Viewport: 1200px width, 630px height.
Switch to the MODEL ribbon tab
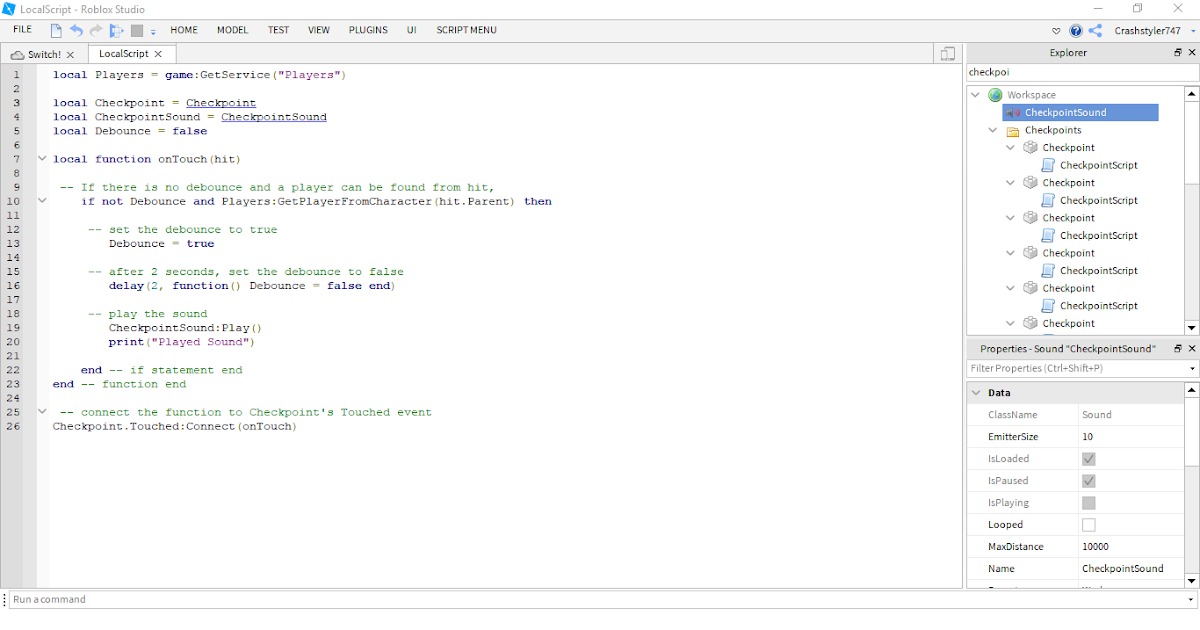[233, 30]
